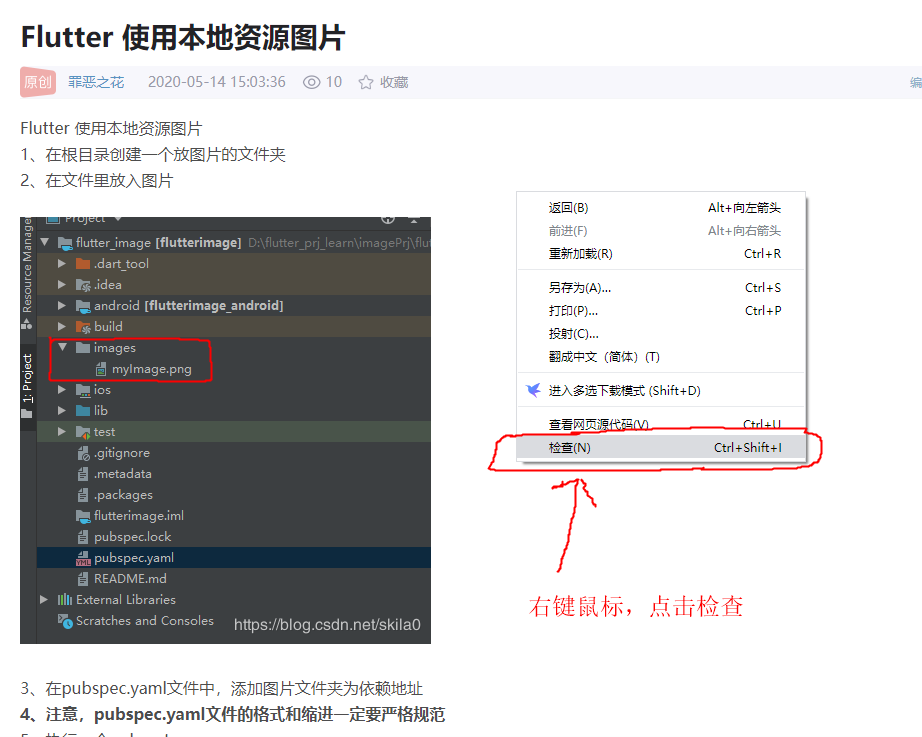Choose 返回(B) in context menu
The width and height of the screenshot is (922, 737).
661,208
